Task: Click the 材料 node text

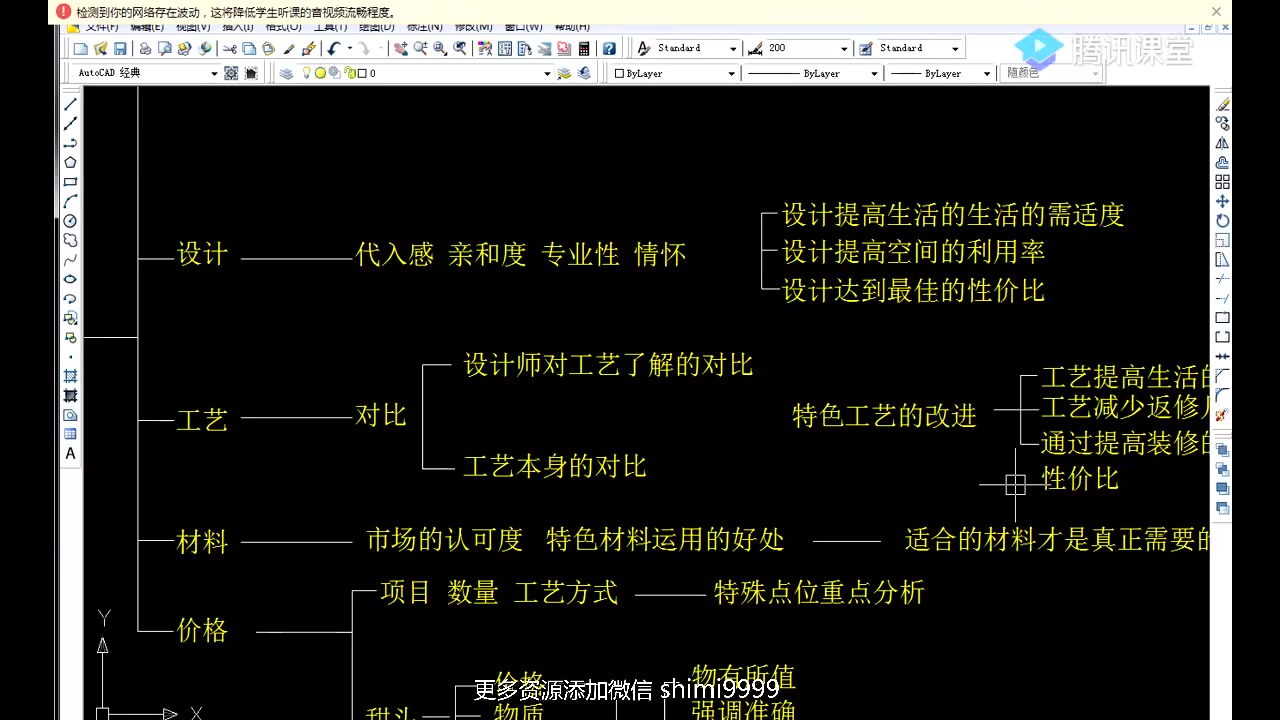Action: point(203,541)
